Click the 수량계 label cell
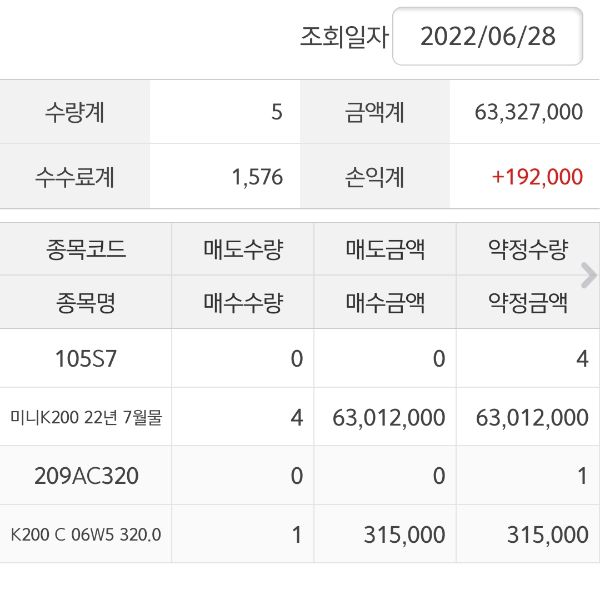 pyautogui.click(x=75, y=112)
